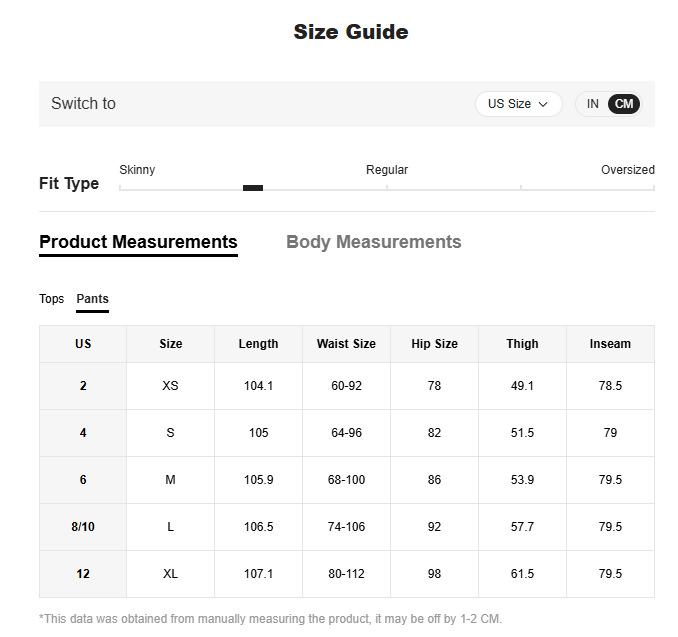Open the Body Measurements tab
Viewport: 678px width, 637px height.
[x=373, y=242]
